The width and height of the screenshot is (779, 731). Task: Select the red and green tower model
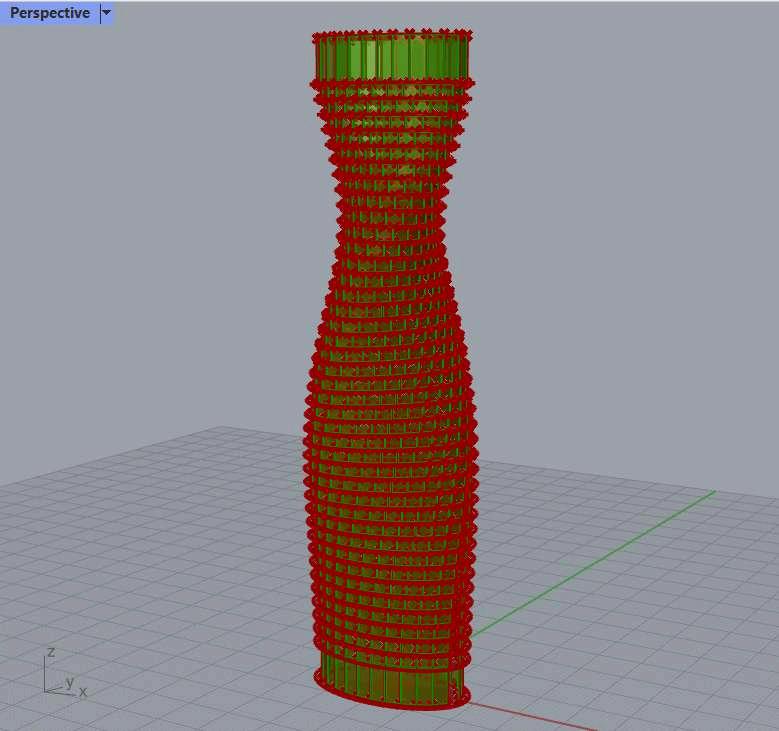(x=391, y=368)
